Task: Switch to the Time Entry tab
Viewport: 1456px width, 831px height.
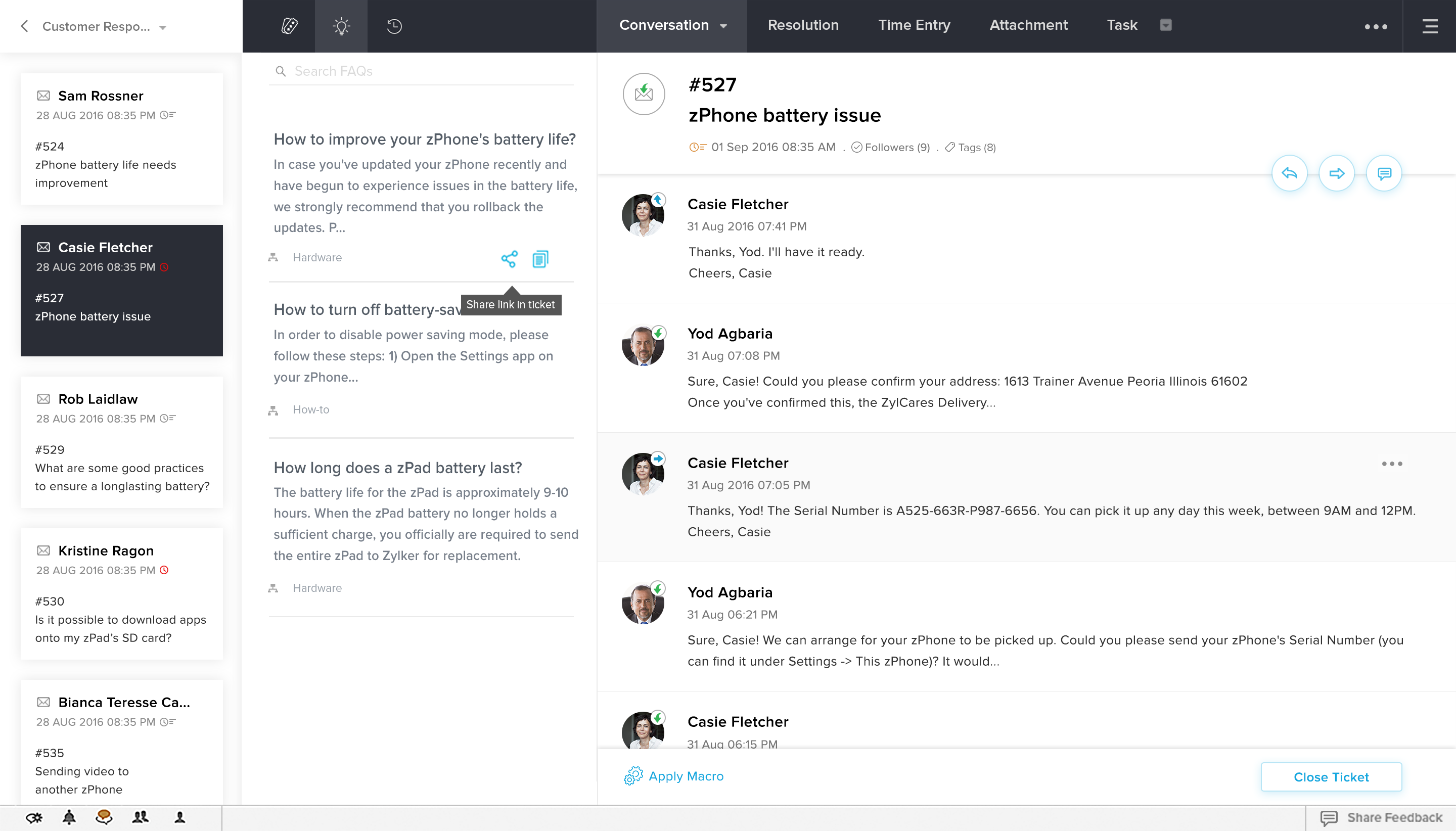Action: tap(914, 25)
